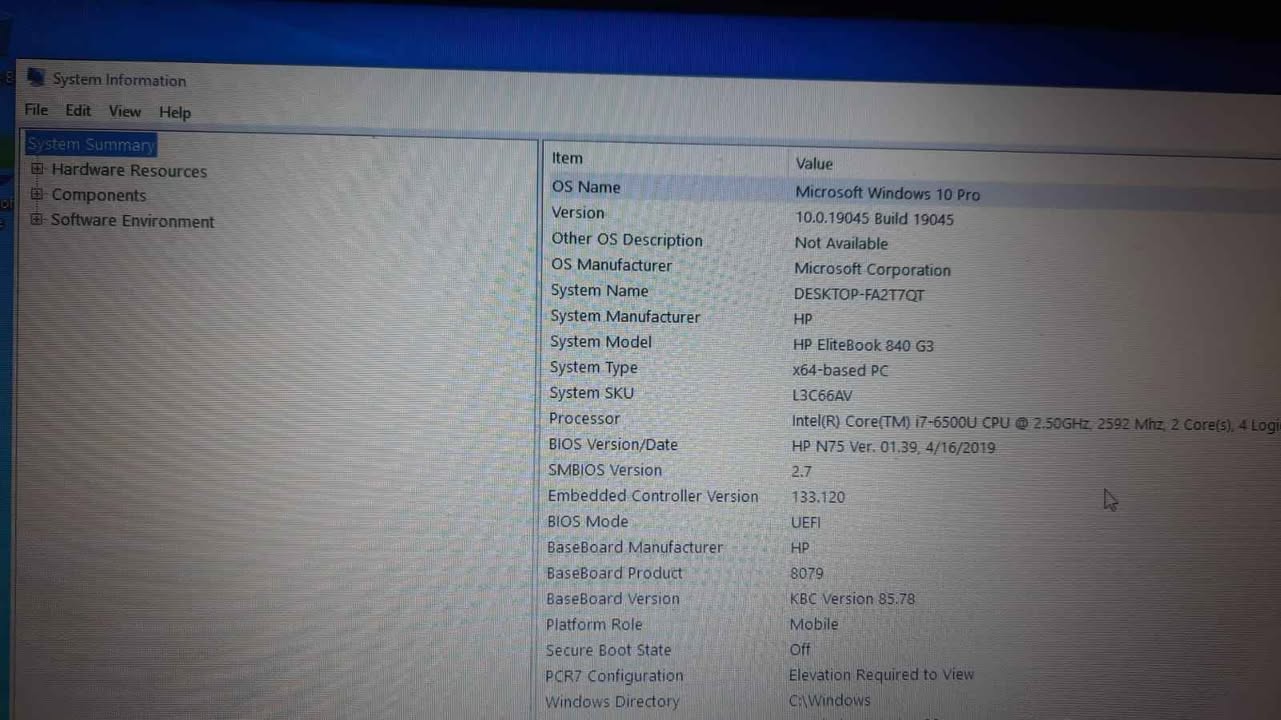Click the Platform Role label
Image resolution: width=1281 pixels, height=720 pixels.
tap(594, 625)
